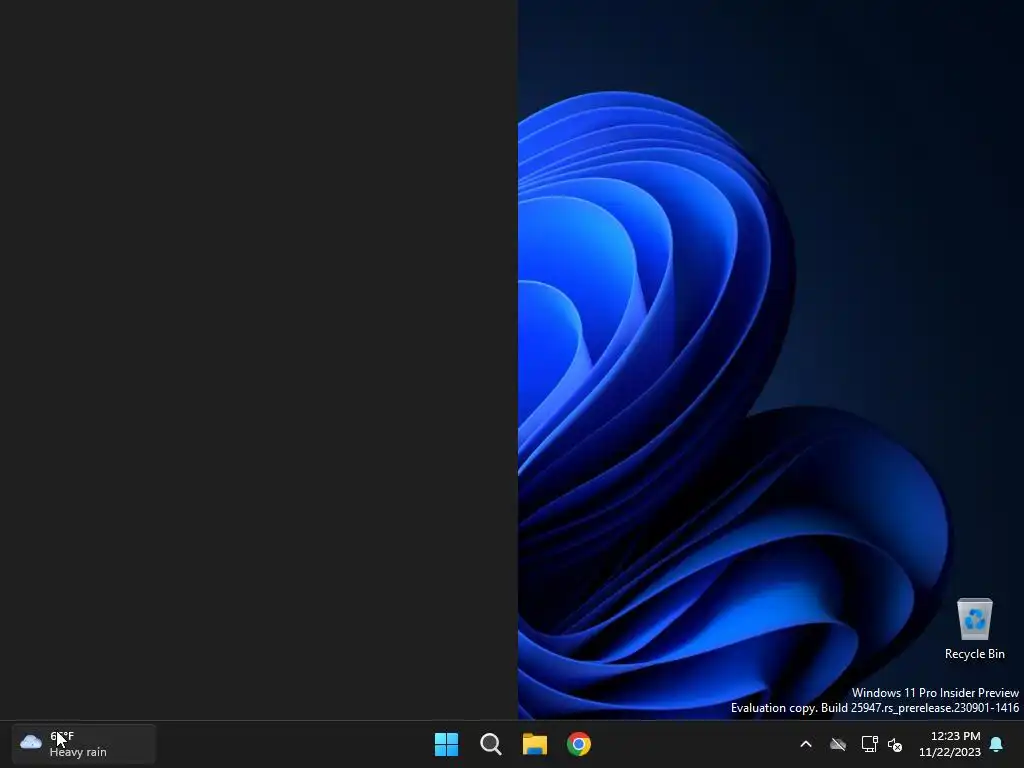Image resolution: width=1024 pixels, height=768 pixels.
Task: Show hidden system tray icons
Action: (806, 744)
